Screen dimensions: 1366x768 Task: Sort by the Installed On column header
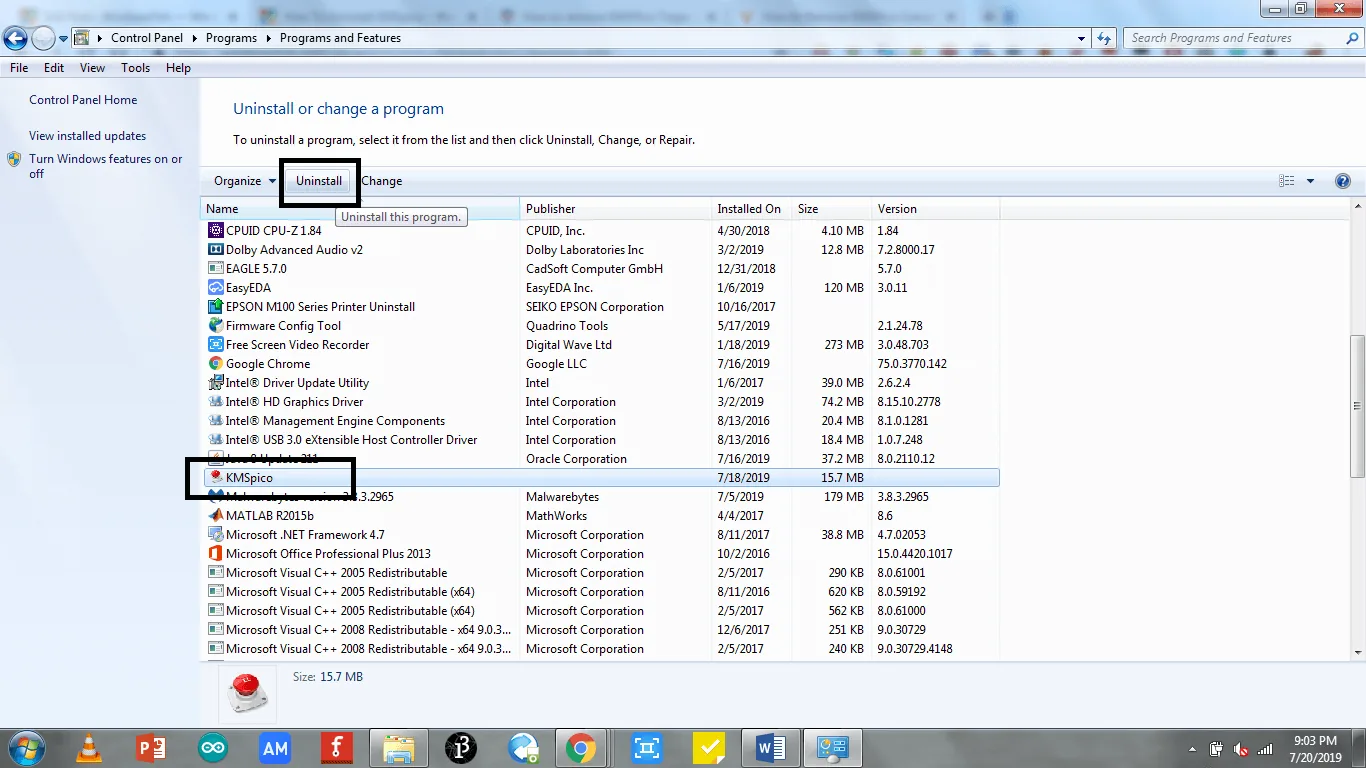click(x=751, y=209)
